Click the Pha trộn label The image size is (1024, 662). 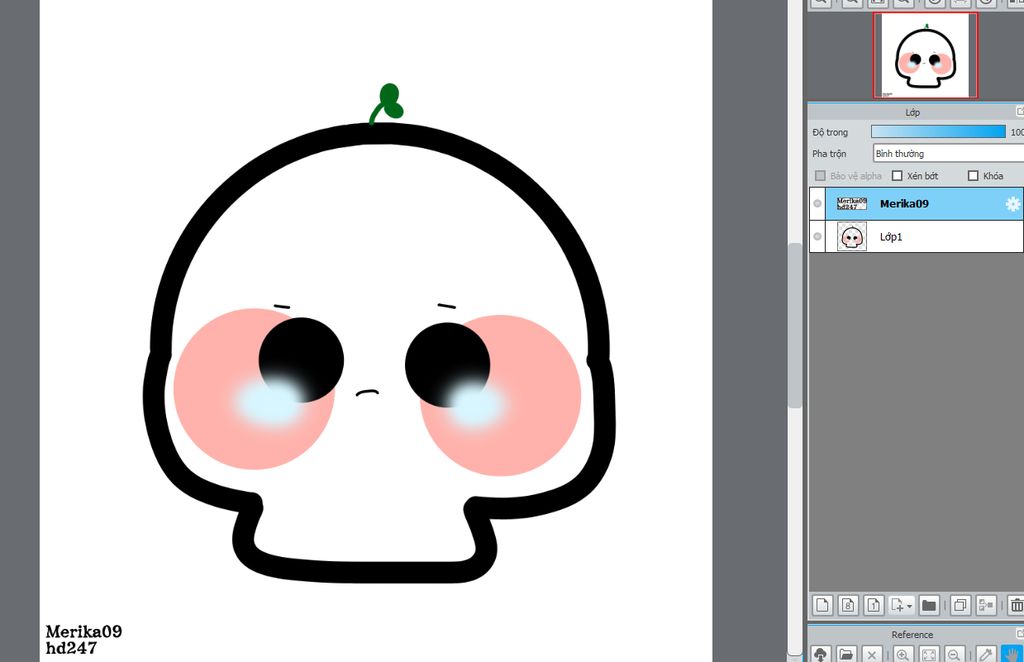(x=829, y=153)
